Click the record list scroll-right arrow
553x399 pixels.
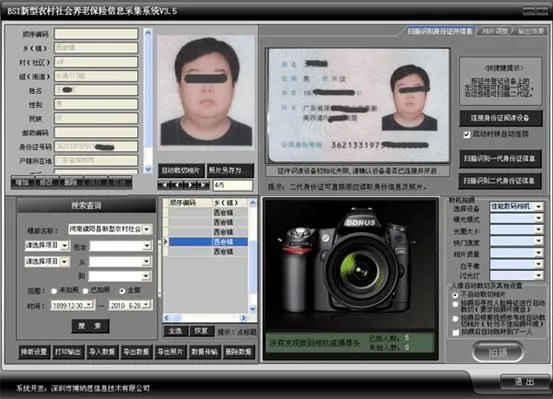click(243, 318)
